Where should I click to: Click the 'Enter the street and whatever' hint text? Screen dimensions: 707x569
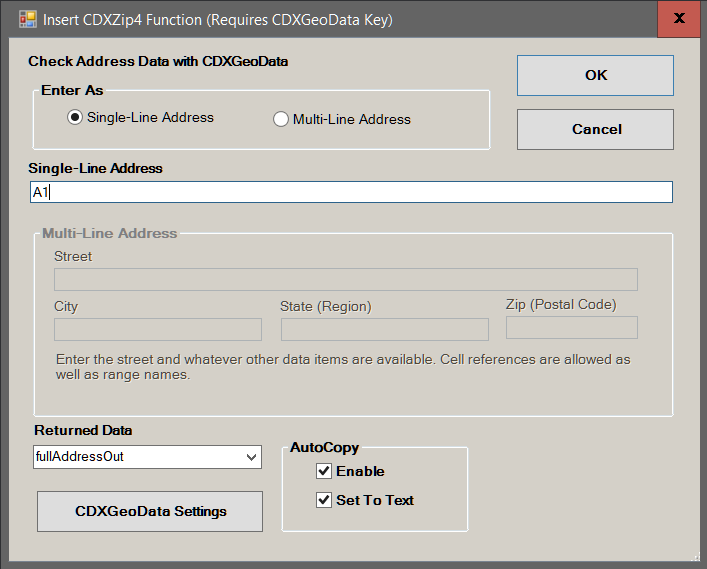[x=343, y=367]
